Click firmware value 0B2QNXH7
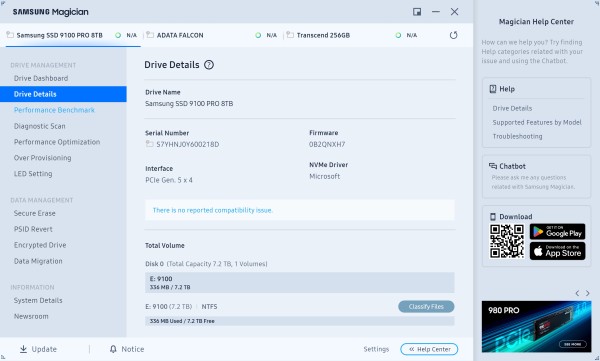 coord(327,144)
